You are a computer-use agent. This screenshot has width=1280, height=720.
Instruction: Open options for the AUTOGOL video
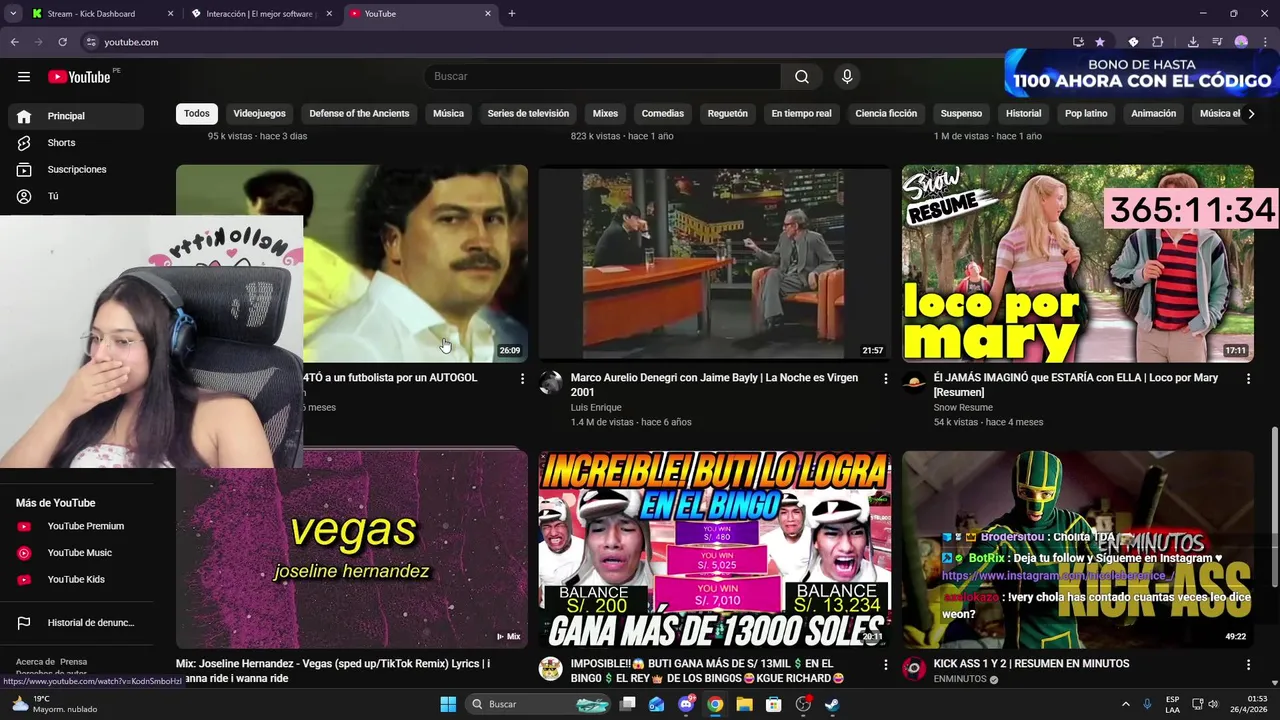[x=522, y=379]
